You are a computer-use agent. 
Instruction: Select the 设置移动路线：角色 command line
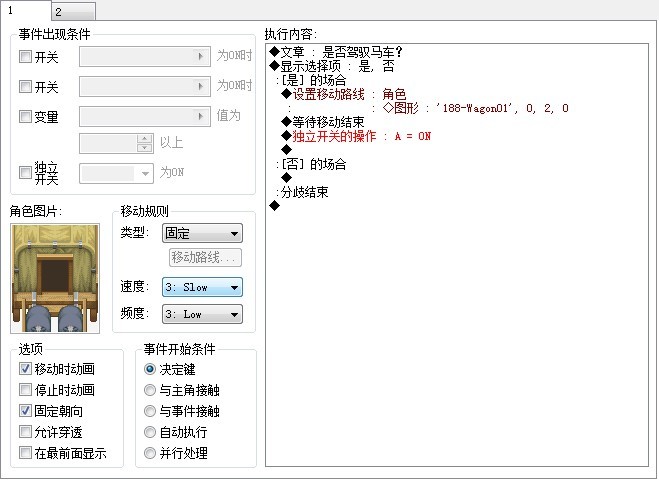click(344, 94)
